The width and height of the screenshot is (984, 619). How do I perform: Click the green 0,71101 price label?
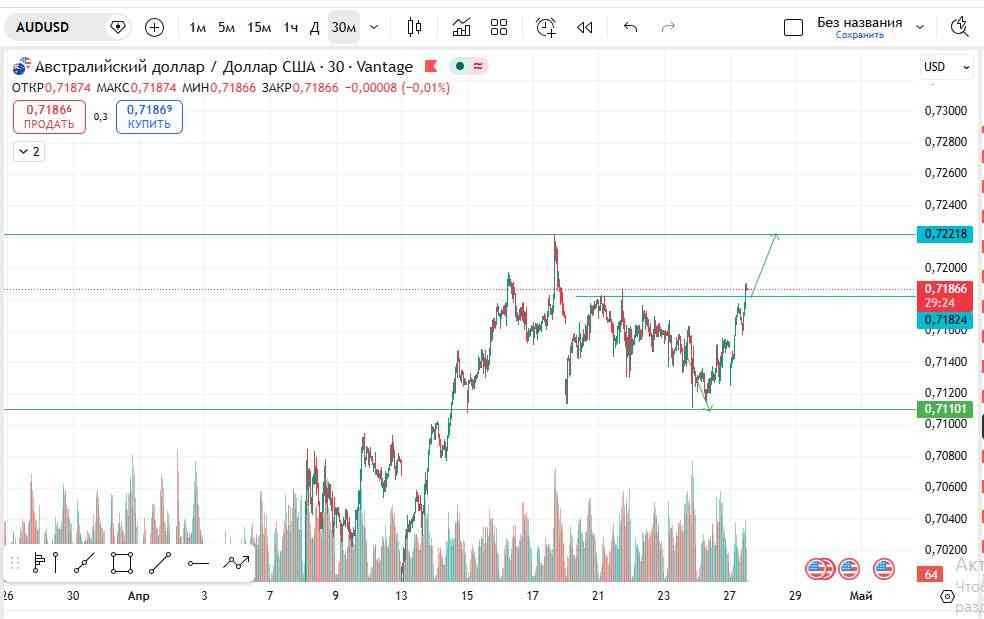coord(944,409)
